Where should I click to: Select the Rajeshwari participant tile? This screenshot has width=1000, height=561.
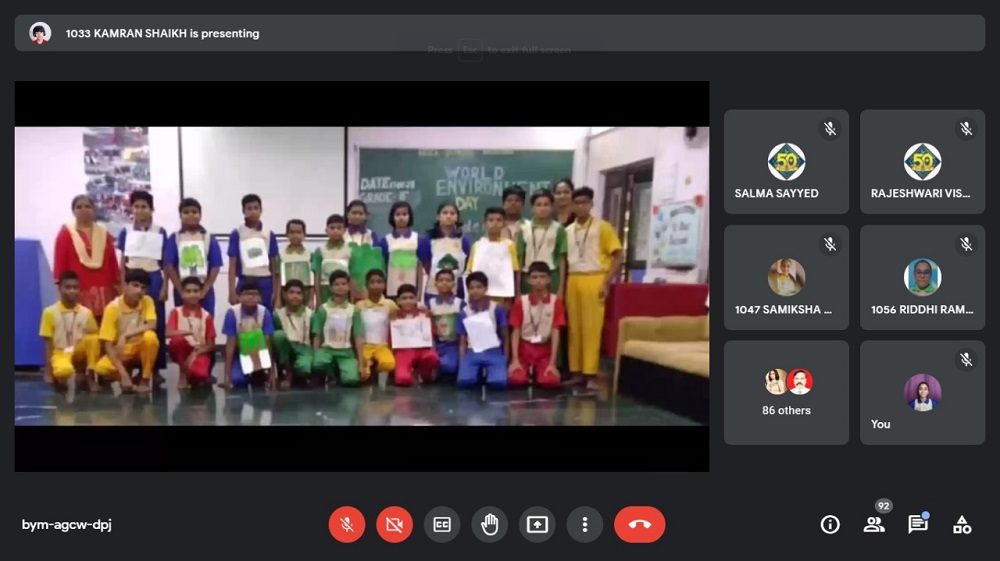point(922,162)
